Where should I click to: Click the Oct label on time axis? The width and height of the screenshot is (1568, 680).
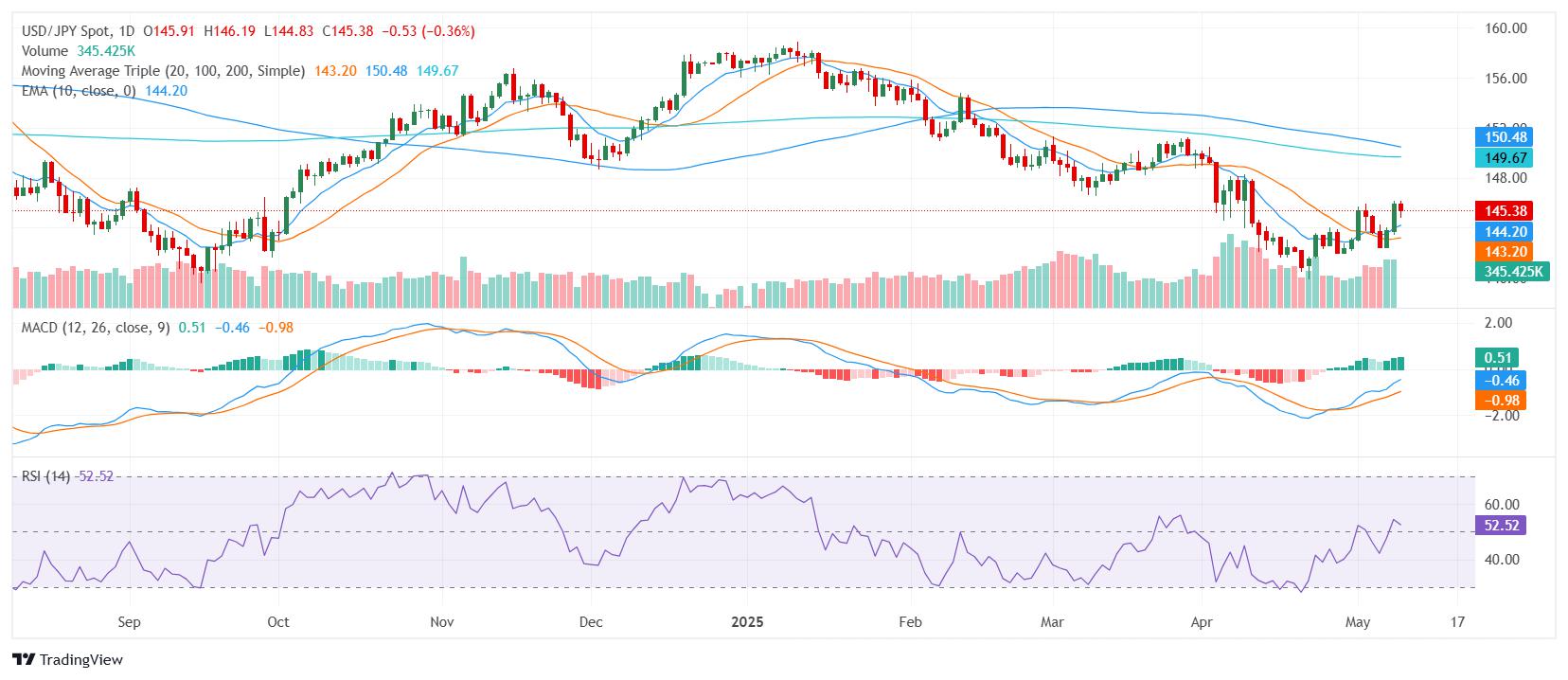click(278, 622)
